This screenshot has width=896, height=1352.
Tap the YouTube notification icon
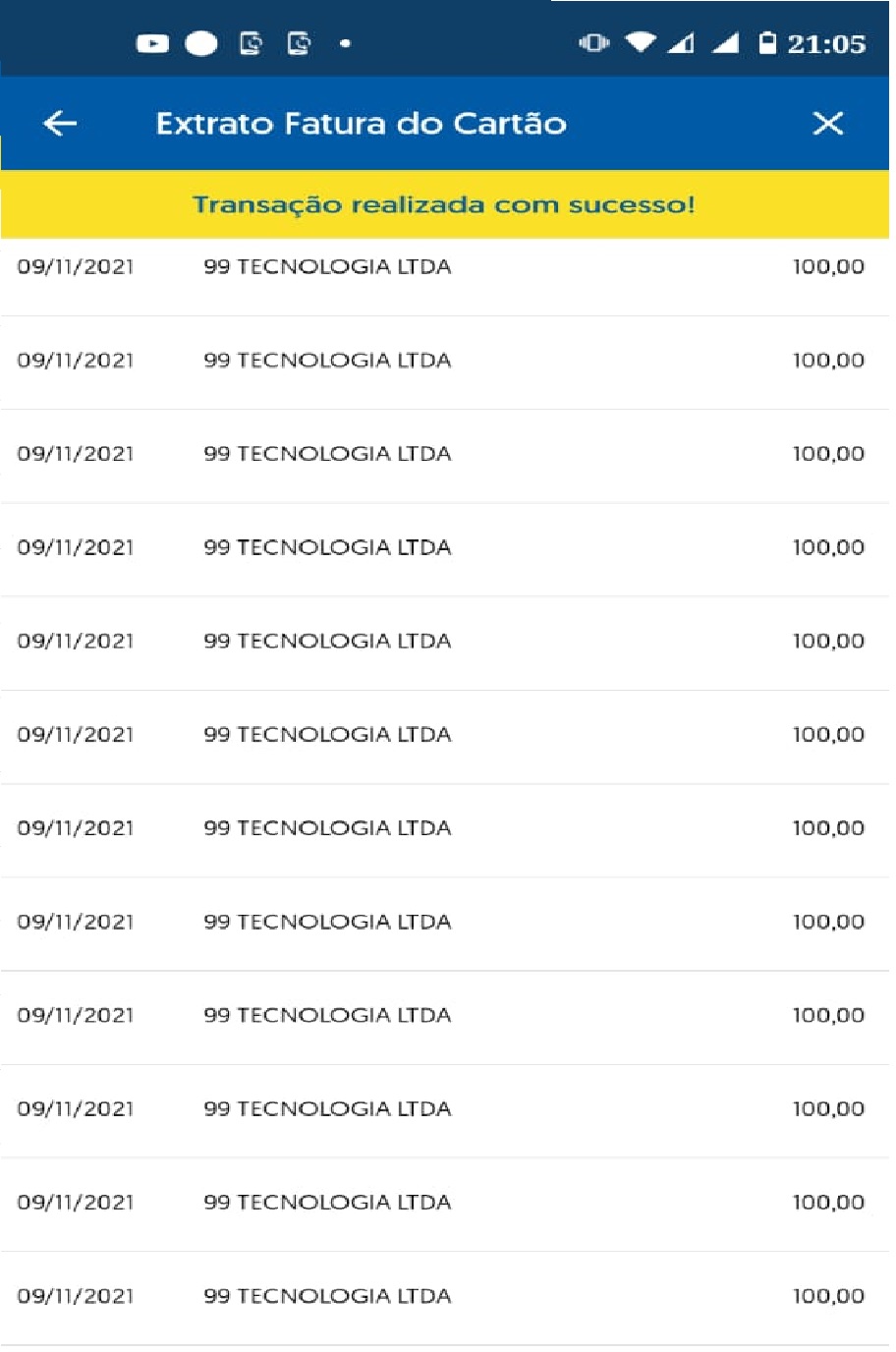152,44
